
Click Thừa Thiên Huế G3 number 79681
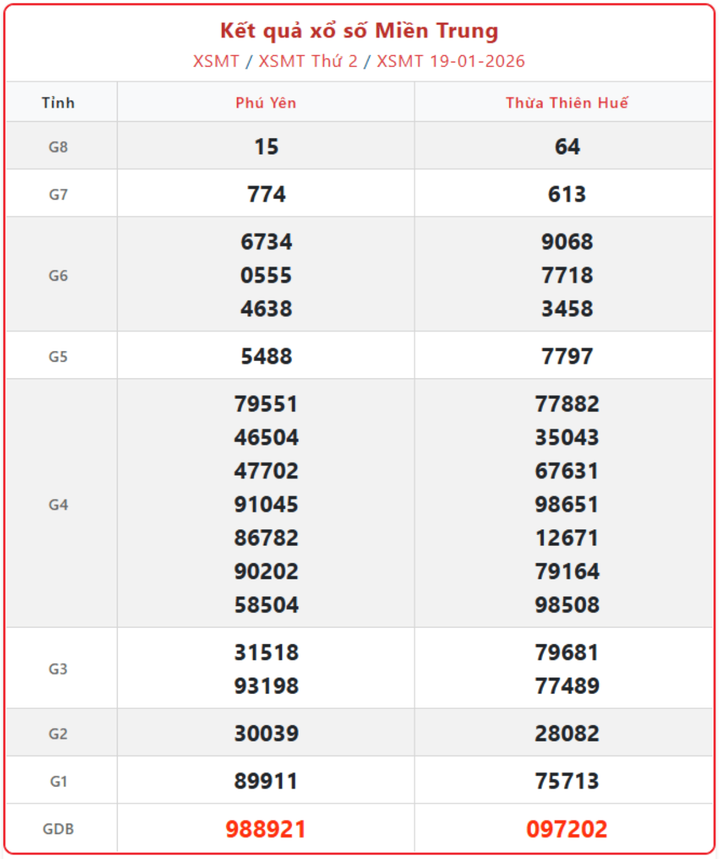[567, 652]
